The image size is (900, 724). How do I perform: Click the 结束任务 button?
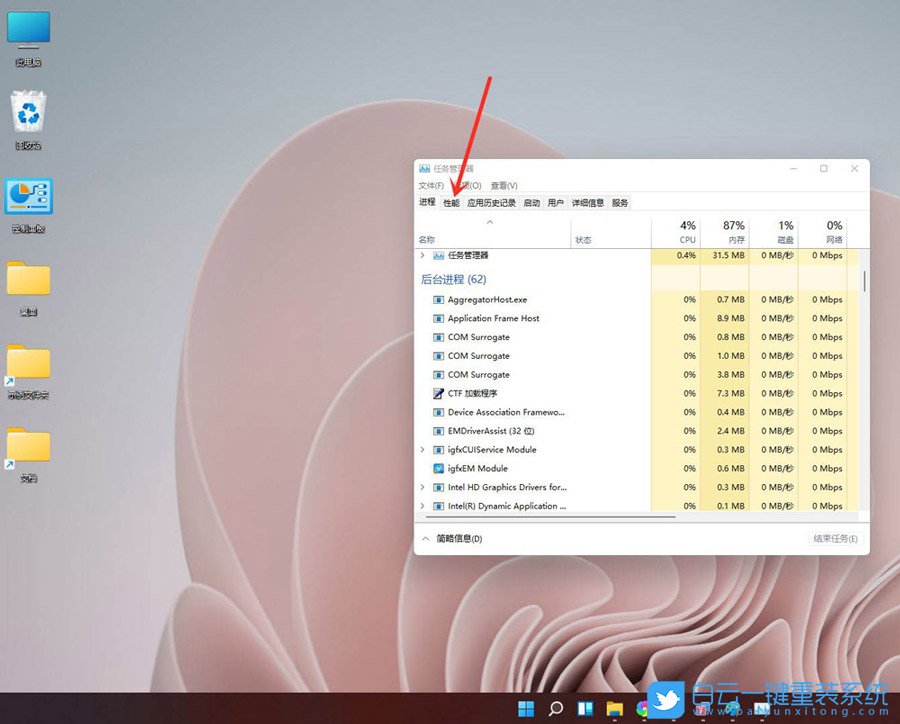(835, 538)
